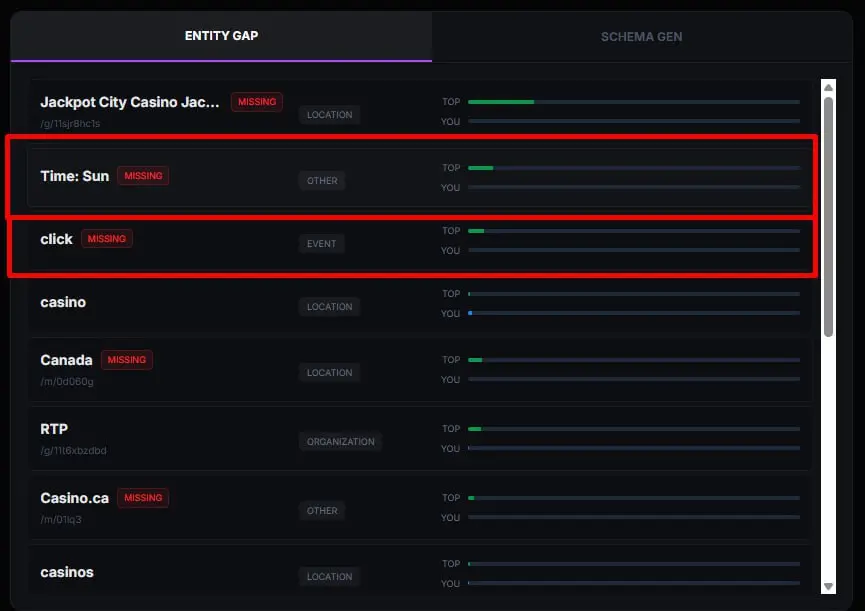Viewport: 865px width, 611px height.
Task: Select the Entity Gap tab
Action: (221, 37)
